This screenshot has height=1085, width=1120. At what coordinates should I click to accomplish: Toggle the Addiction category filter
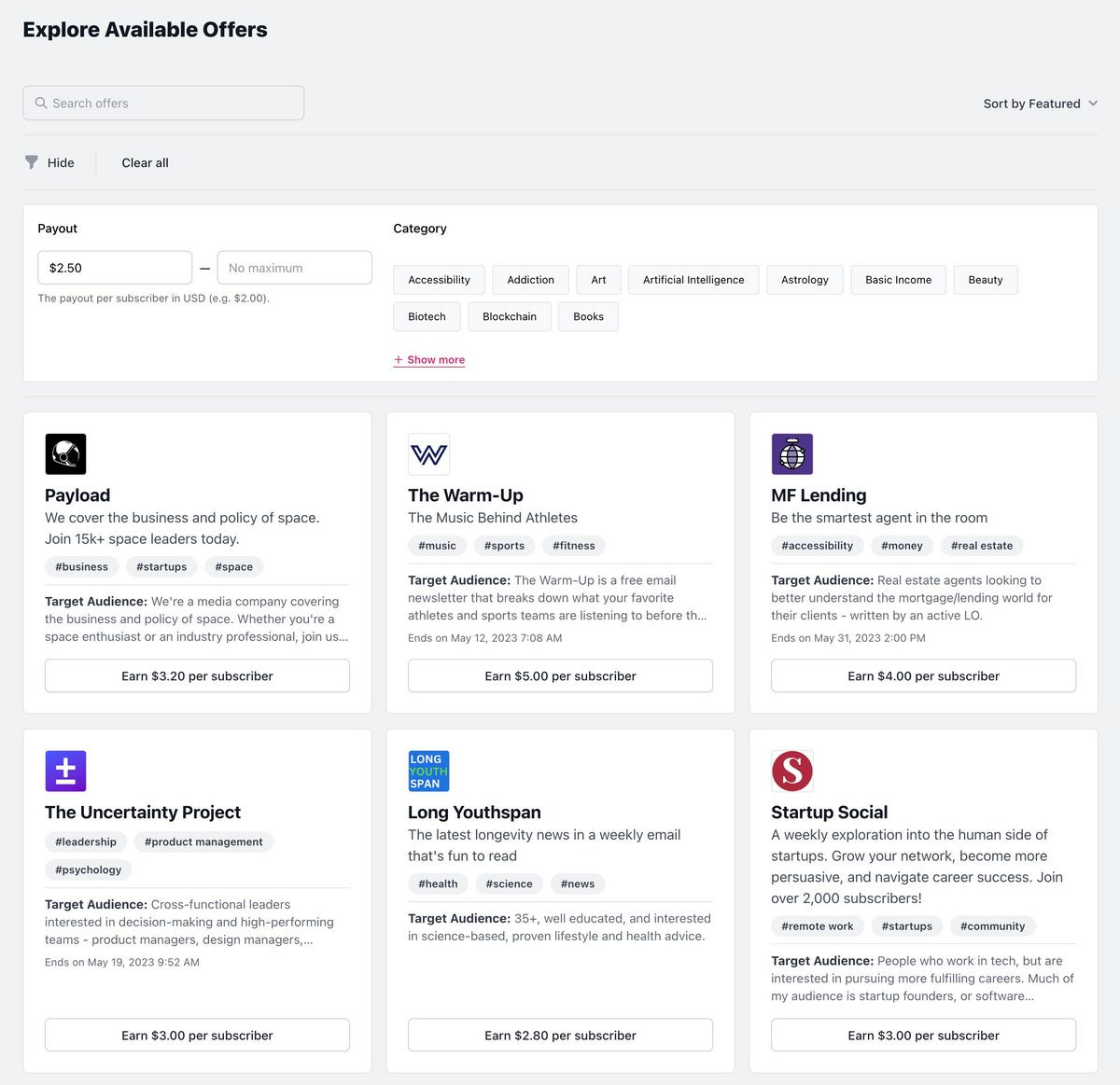pyautogui.click(x=530, y=280)
